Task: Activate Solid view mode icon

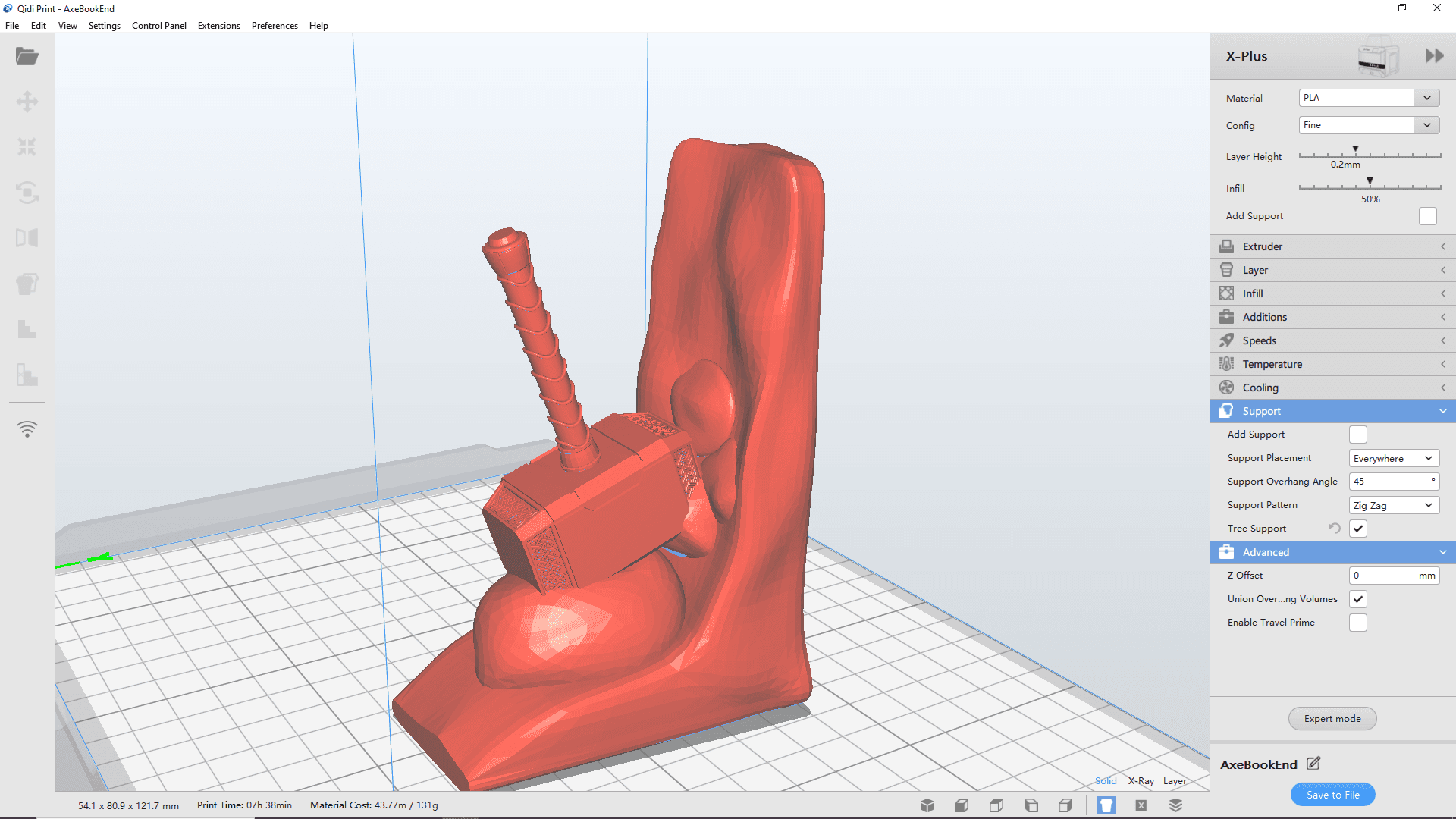Action: (x=1106, y=805)
